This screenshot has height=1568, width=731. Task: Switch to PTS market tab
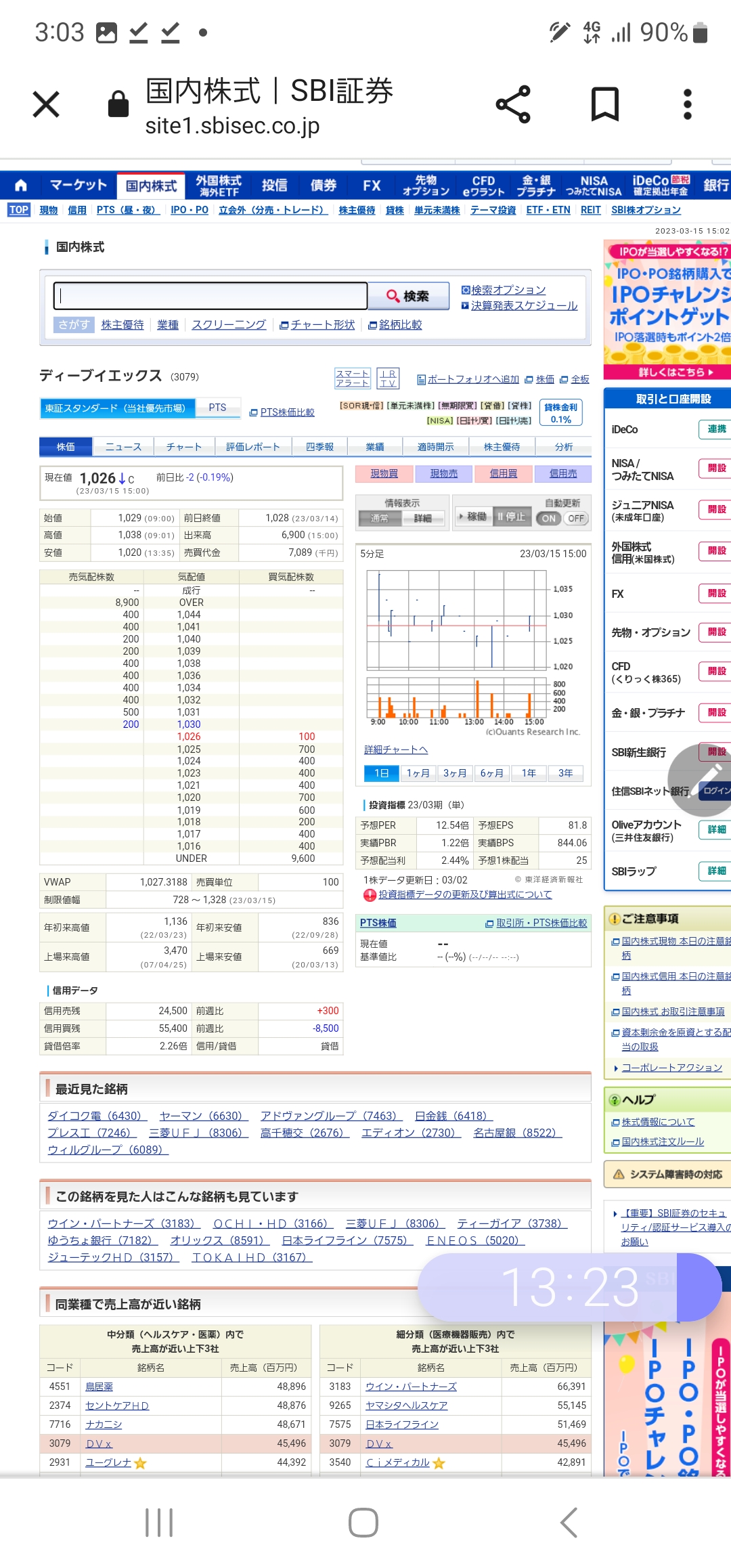coord(217,408)
